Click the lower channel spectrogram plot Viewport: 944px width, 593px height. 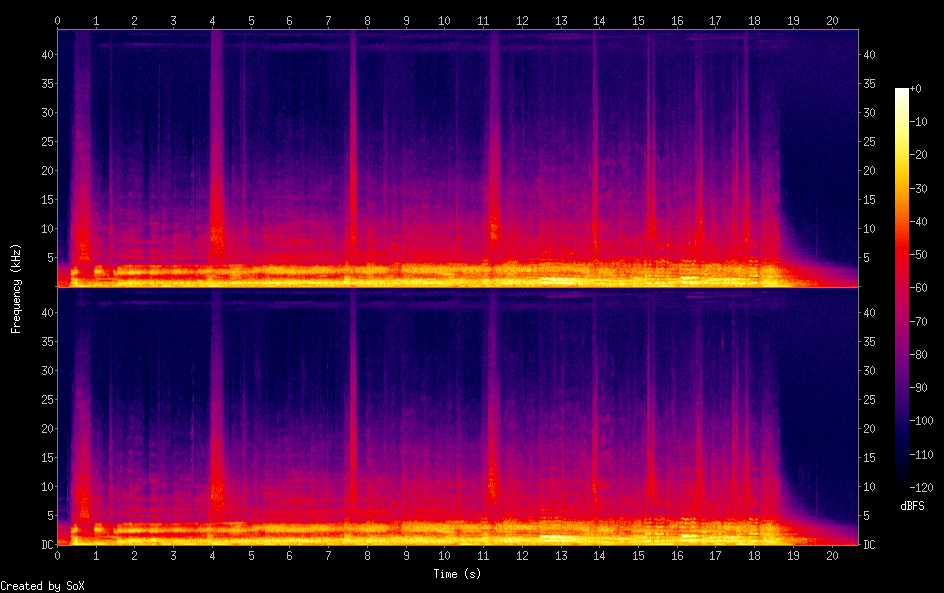[458, 417]
